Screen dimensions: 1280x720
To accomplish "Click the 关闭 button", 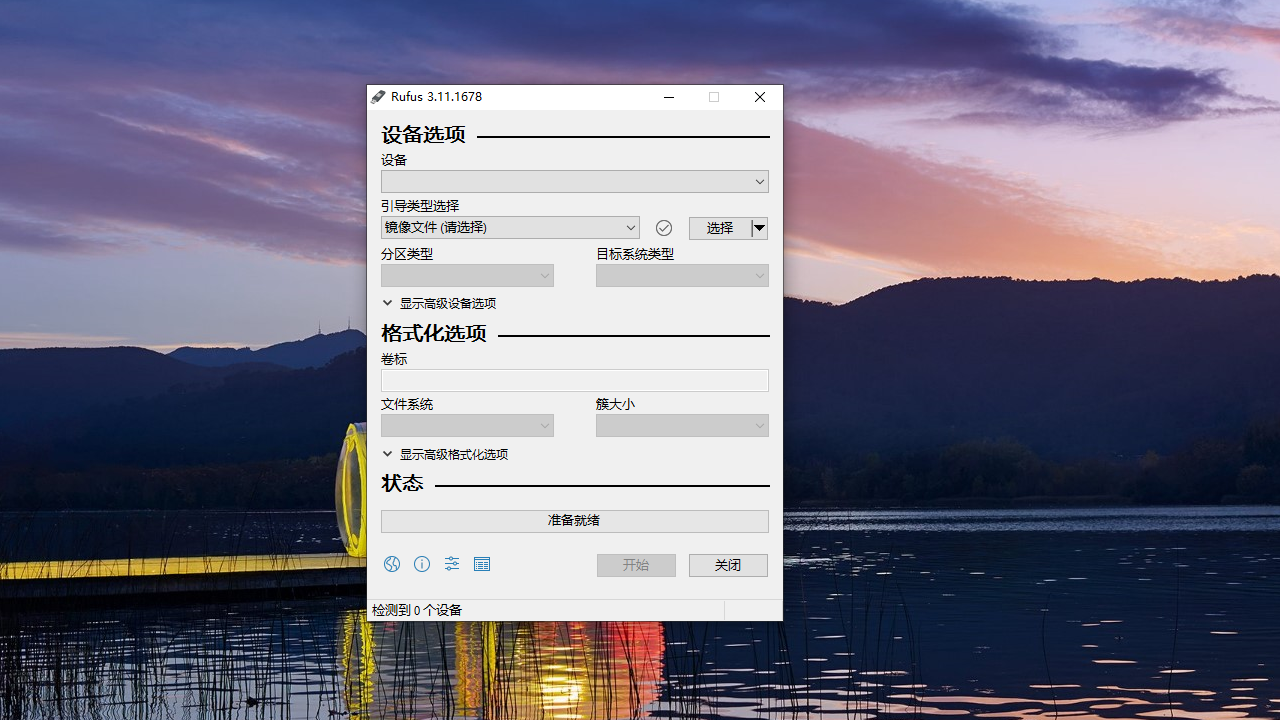I will pyautogui.click(x=728, y=565).
